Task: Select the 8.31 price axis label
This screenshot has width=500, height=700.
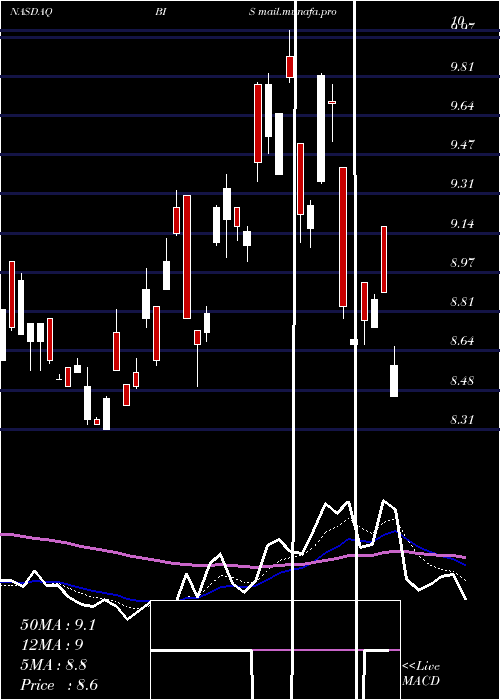Action: click(x=462, y=420)
